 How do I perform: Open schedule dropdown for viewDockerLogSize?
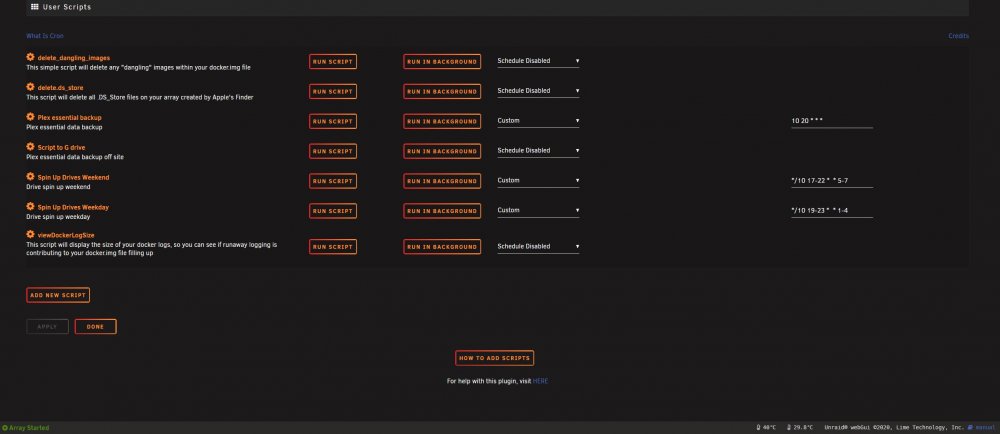(x=538, y=246)
